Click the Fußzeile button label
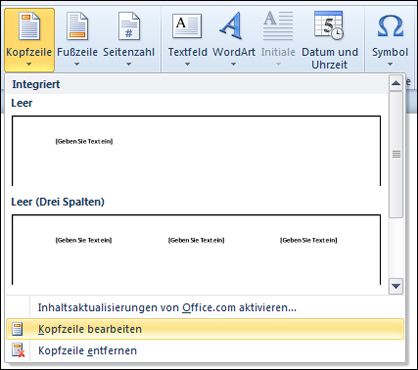Screen dimensions: 418x370 click(77, 52)
